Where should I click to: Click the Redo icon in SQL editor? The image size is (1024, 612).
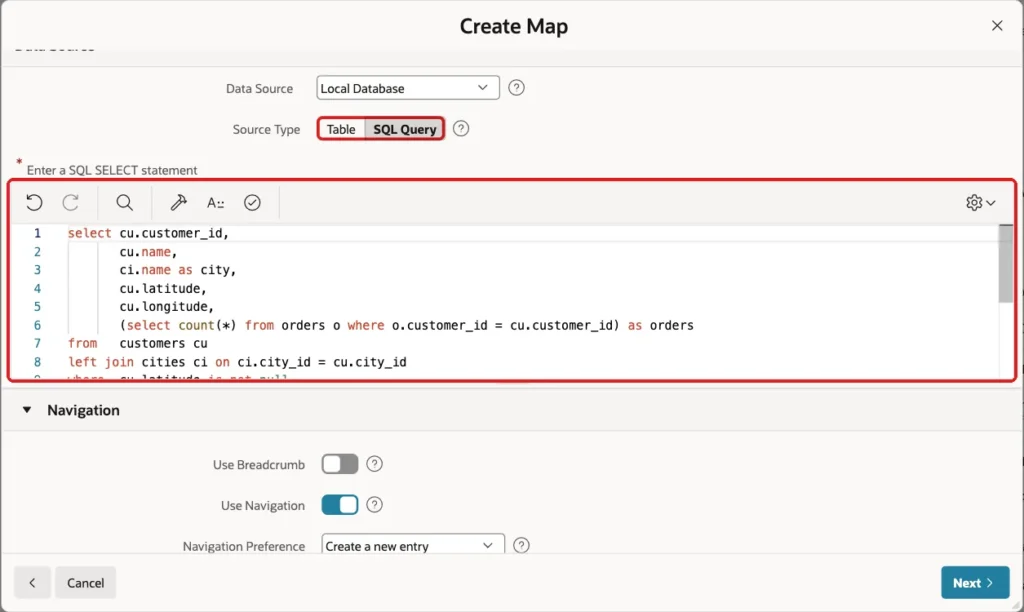(71, 202)
